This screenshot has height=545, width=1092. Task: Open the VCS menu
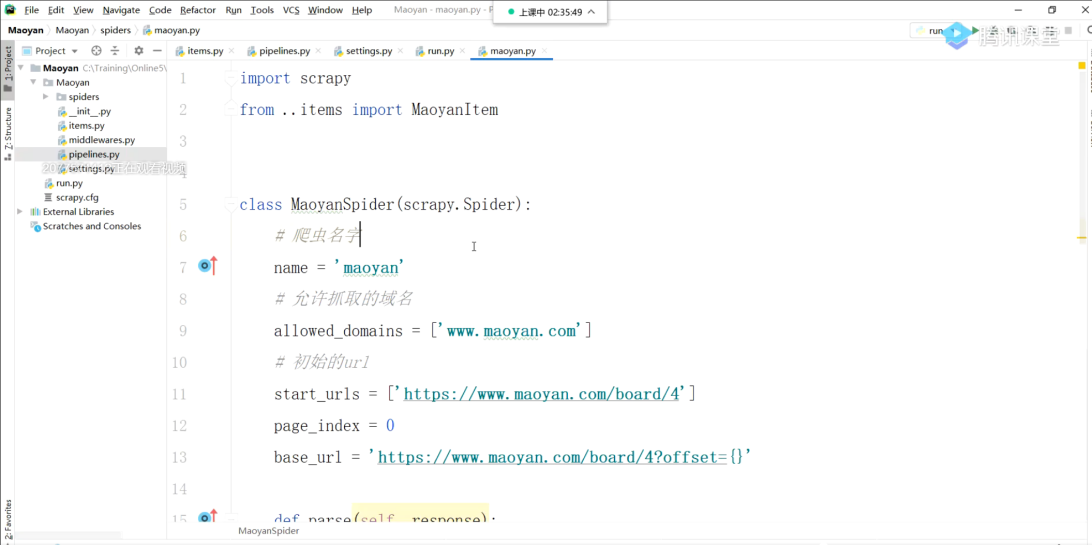291,10
